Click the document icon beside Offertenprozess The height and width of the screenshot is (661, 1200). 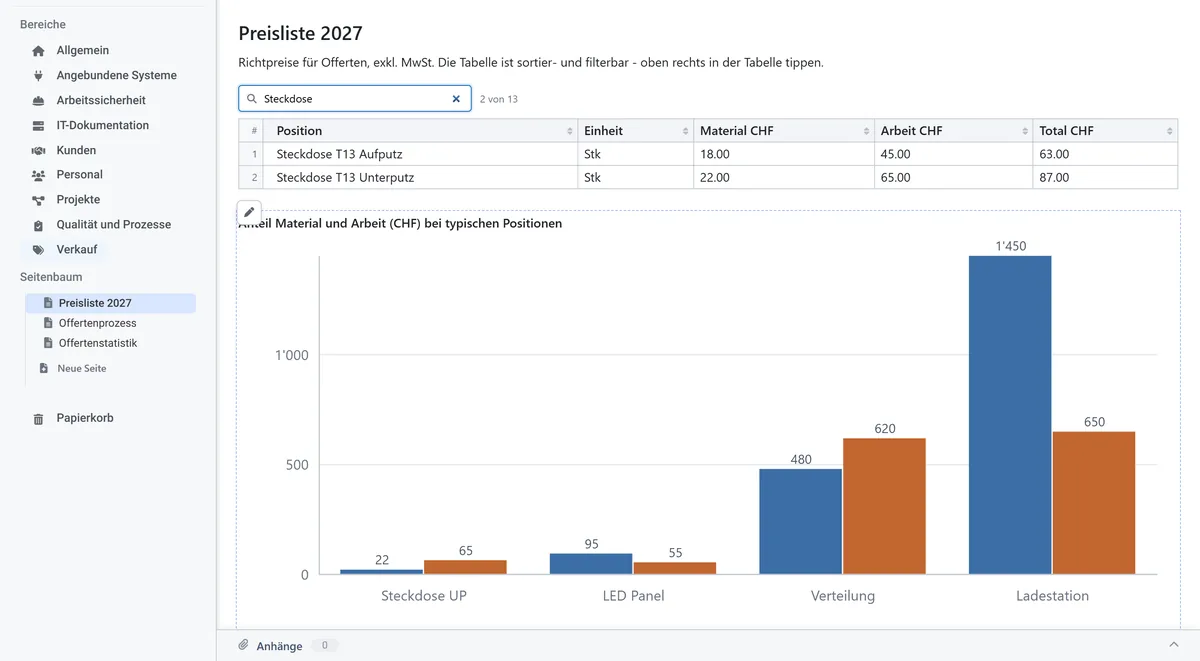point(48,323)
